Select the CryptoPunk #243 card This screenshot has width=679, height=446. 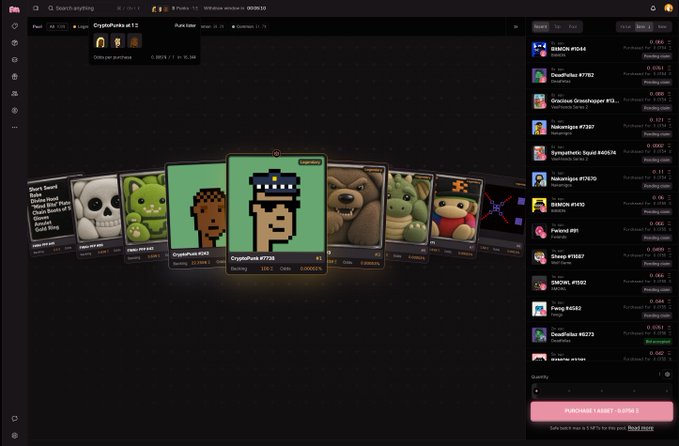coord(197,215)
